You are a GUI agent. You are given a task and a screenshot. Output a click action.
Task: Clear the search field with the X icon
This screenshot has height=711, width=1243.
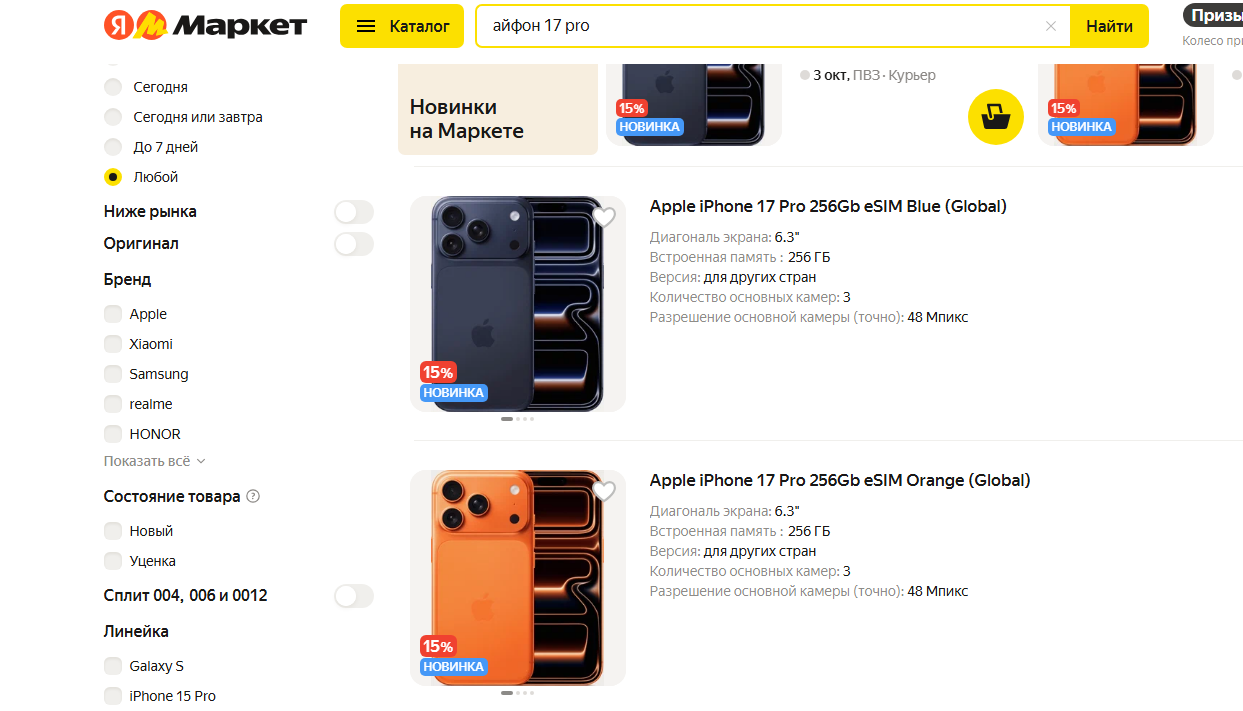pyautogui.click(x=1050, y=26)
